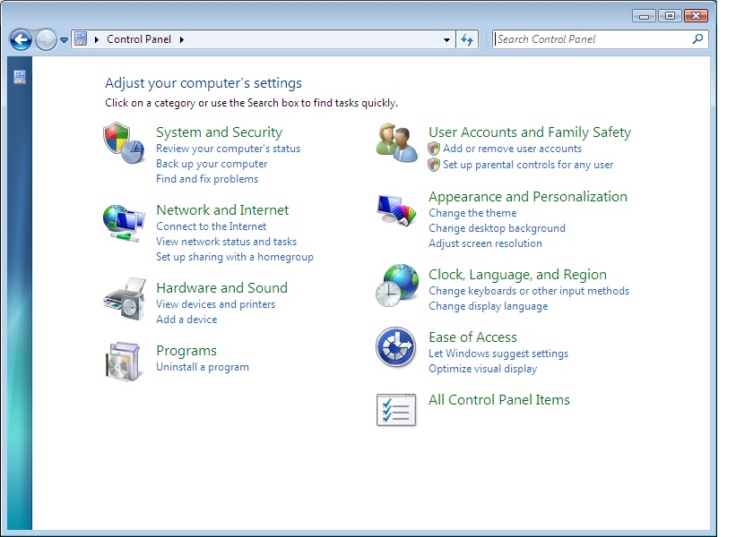Open Adjust screen resolution
The height and width of the screenshot is (537, 753).
tap(486, 244)
